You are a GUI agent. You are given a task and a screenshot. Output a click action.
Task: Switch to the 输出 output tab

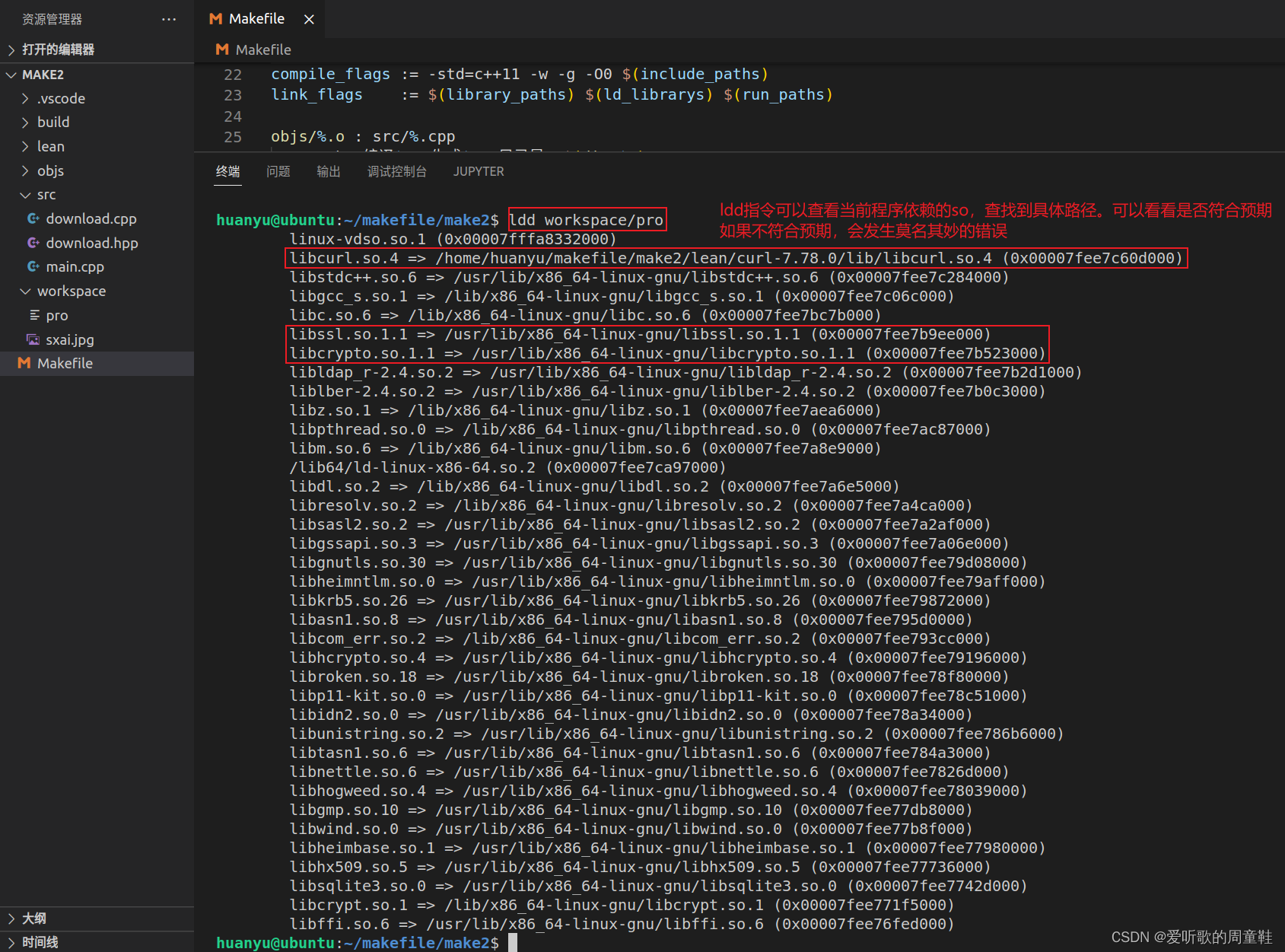(x=329, y=171)
